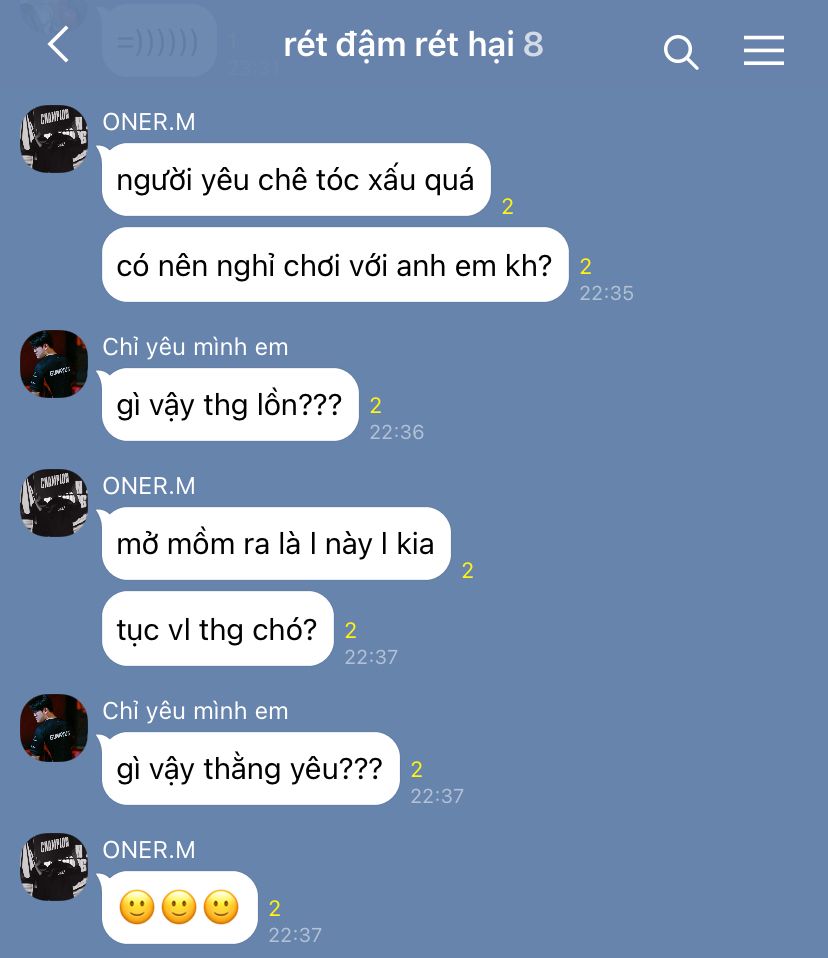Select the "gì vậy thằng yêu???" message bubble

tap(251, 769)
